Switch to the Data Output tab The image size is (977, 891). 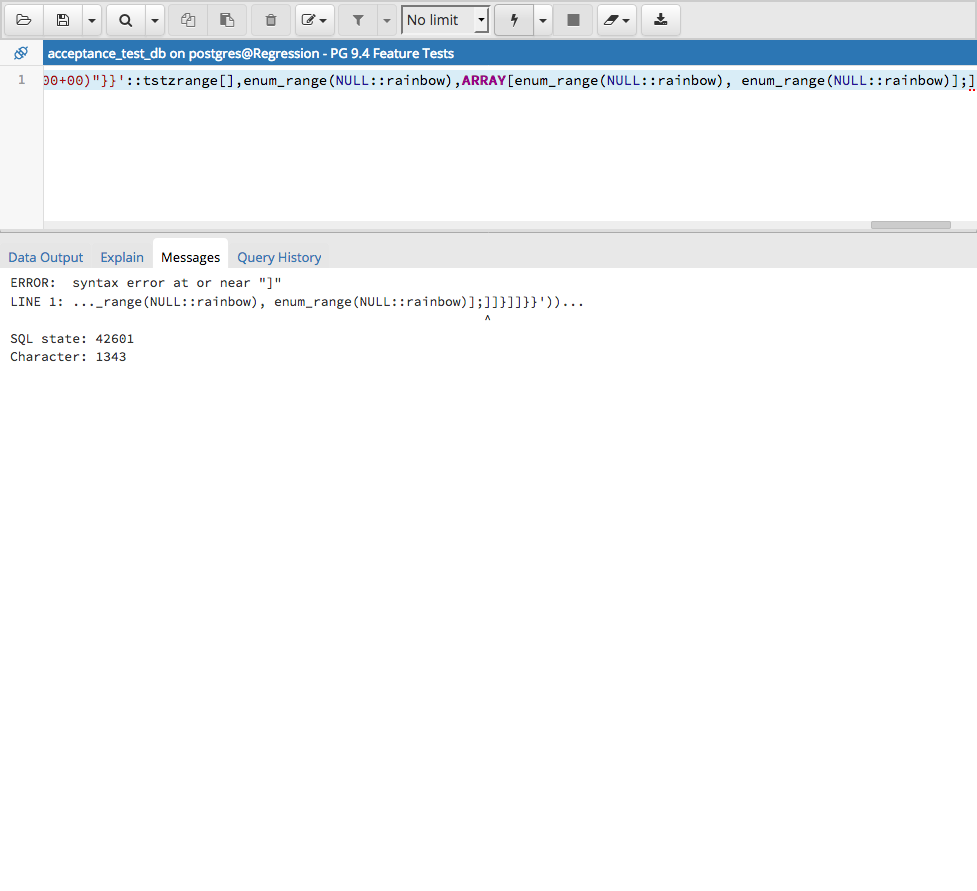(x=46, y=257)
